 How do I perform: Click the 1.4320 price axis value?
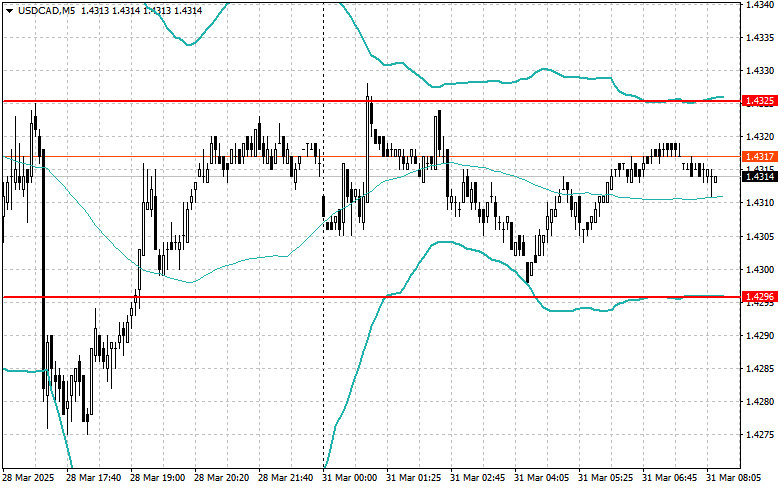760,136
